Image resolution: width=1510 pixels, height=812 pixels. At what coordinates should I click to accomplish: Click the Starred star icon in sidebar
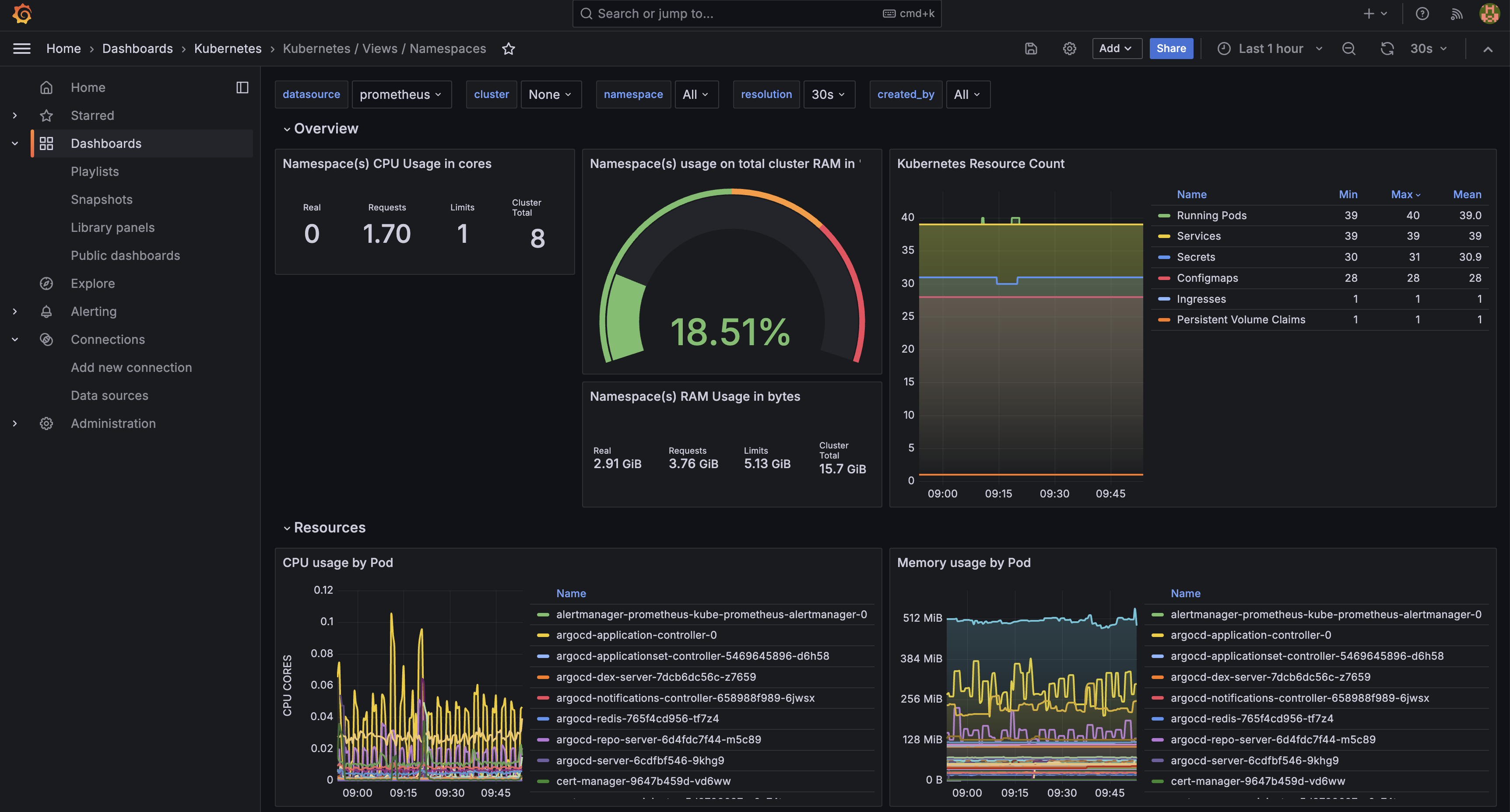tap(46, 115)
